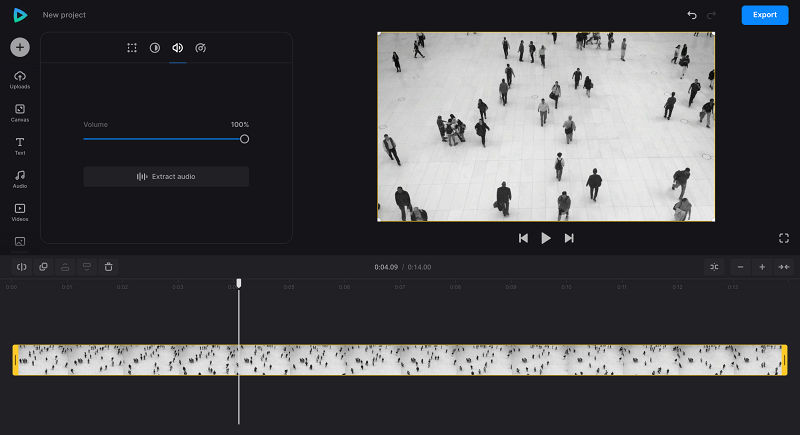
Task: Select the Audio volume tab icon
Action: [178, 48]
